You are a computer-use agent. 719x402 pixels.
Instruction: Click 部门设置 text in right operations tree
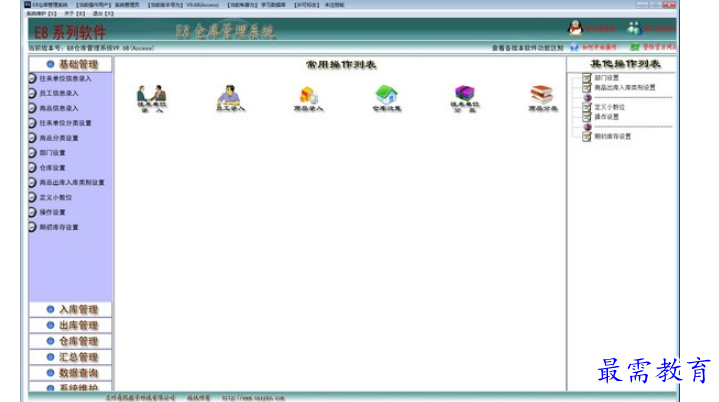[607, 77]
